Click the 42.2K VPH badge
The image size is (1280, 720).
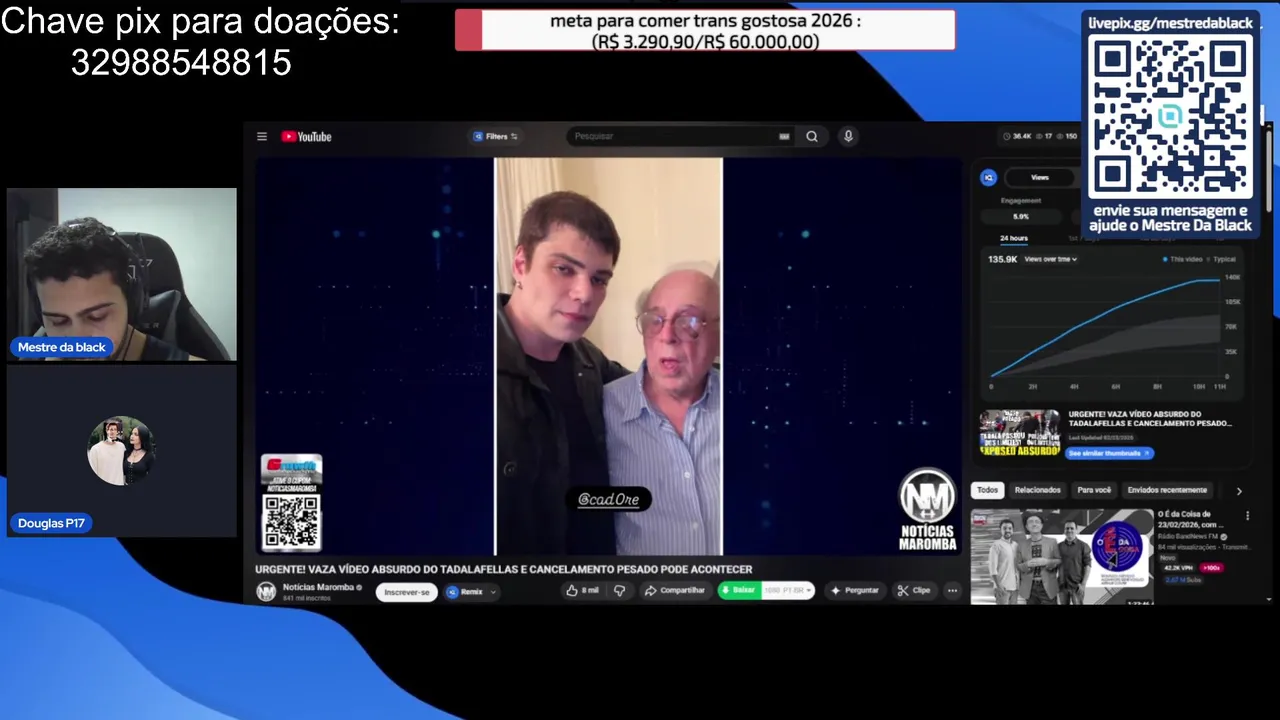1177,568
